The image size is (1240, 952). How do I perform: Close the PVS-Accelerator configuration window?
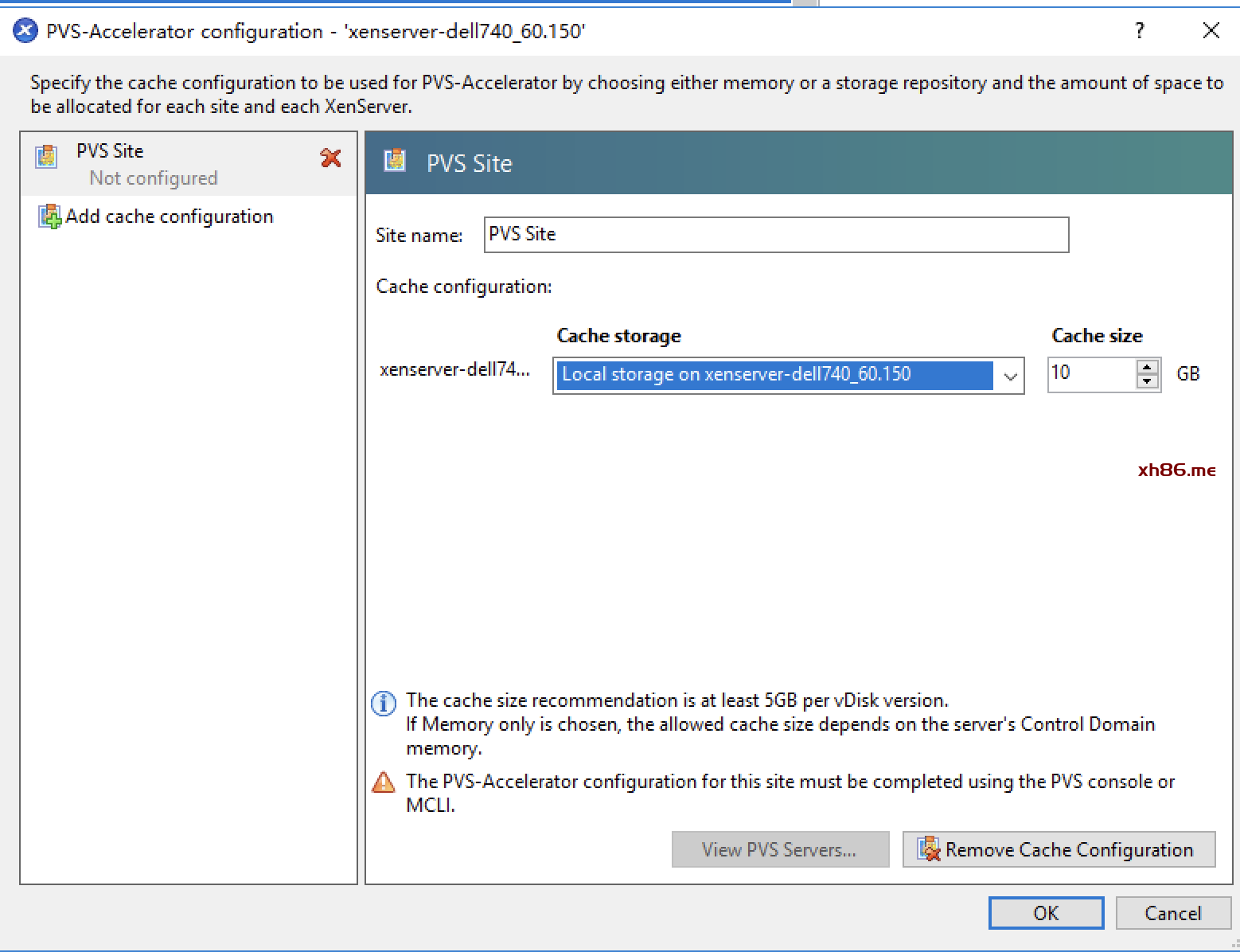tap(1211, 31)
